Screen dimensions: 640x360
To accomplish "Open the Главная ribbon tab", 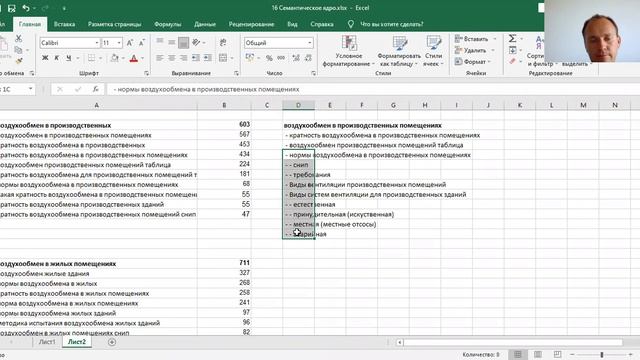I will coord(30,24).
